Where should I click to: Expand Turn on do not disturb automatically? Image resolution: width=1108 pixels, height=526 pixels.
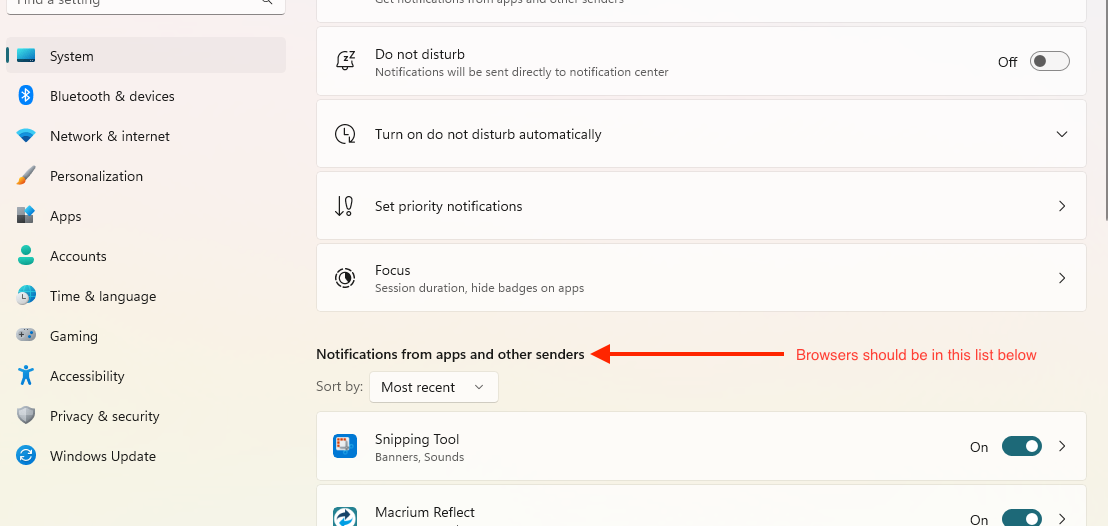click(x=1062, y=134)
